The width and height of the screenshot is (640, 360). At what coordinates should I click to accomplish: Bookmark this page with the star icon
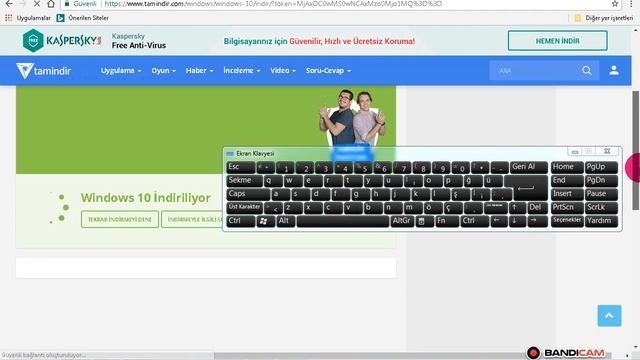615,4
